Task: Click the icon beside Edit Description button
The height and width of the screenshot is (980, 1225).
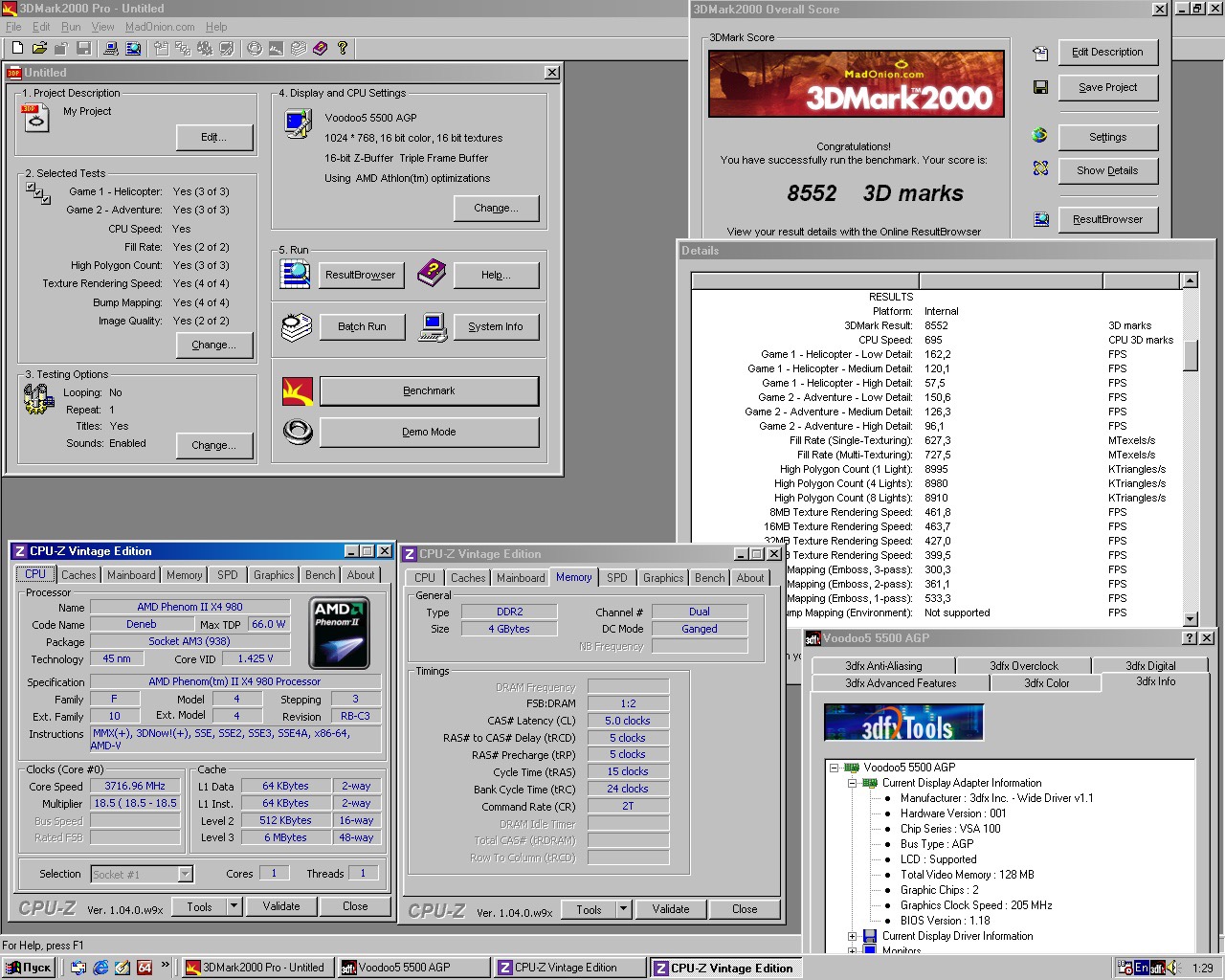Action: 1040,53
